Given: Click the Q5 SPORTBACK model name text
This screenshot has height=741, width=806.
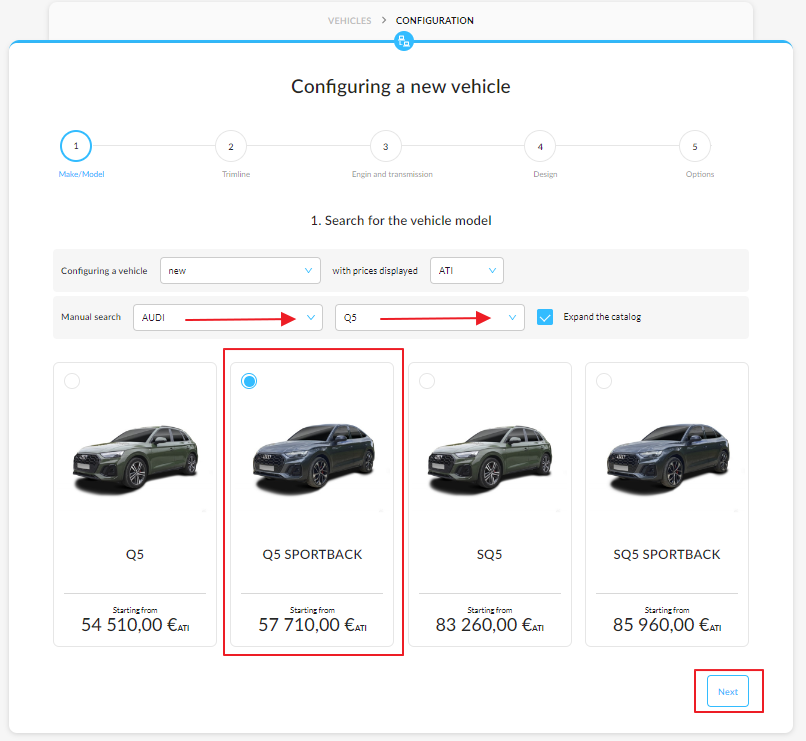Looking at the screenshot, I should [312, 554].
